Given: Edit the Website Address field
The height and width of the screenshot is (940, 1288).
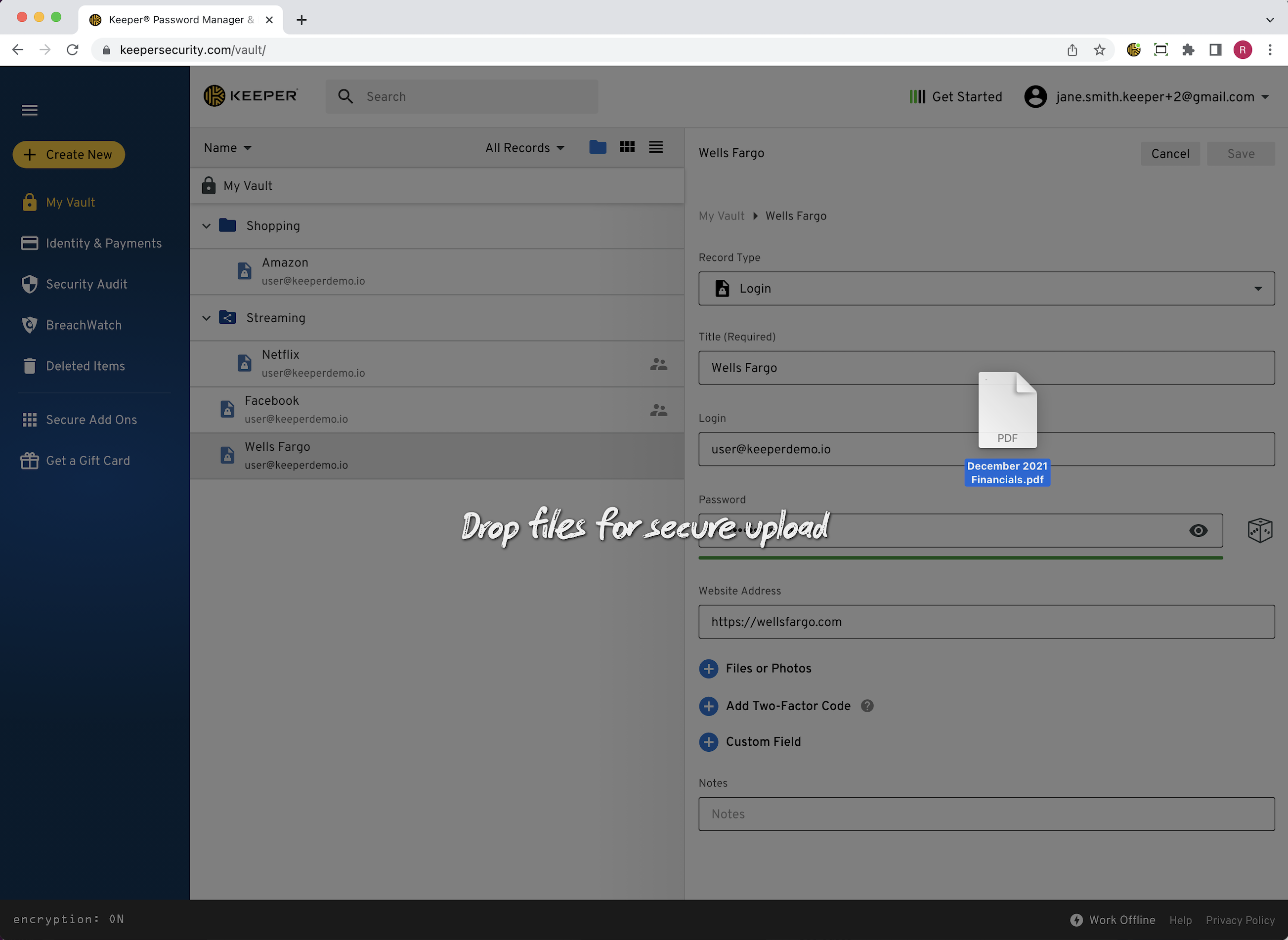Looking at the screenshot, I should click(987, 622).
